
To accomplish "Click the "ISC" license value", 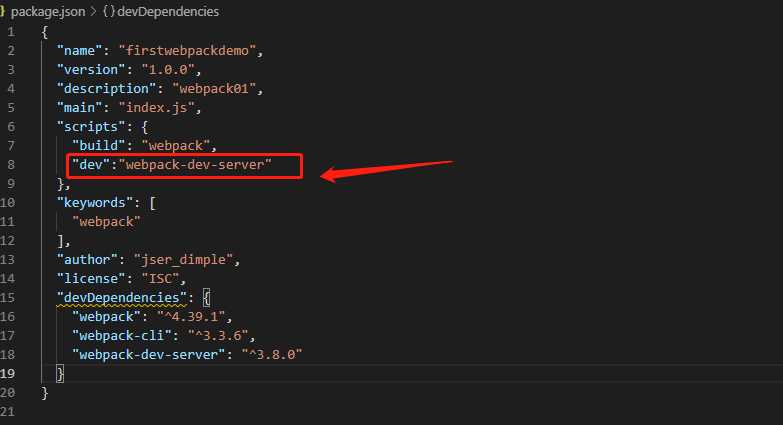I will click(x=160, y=278).
